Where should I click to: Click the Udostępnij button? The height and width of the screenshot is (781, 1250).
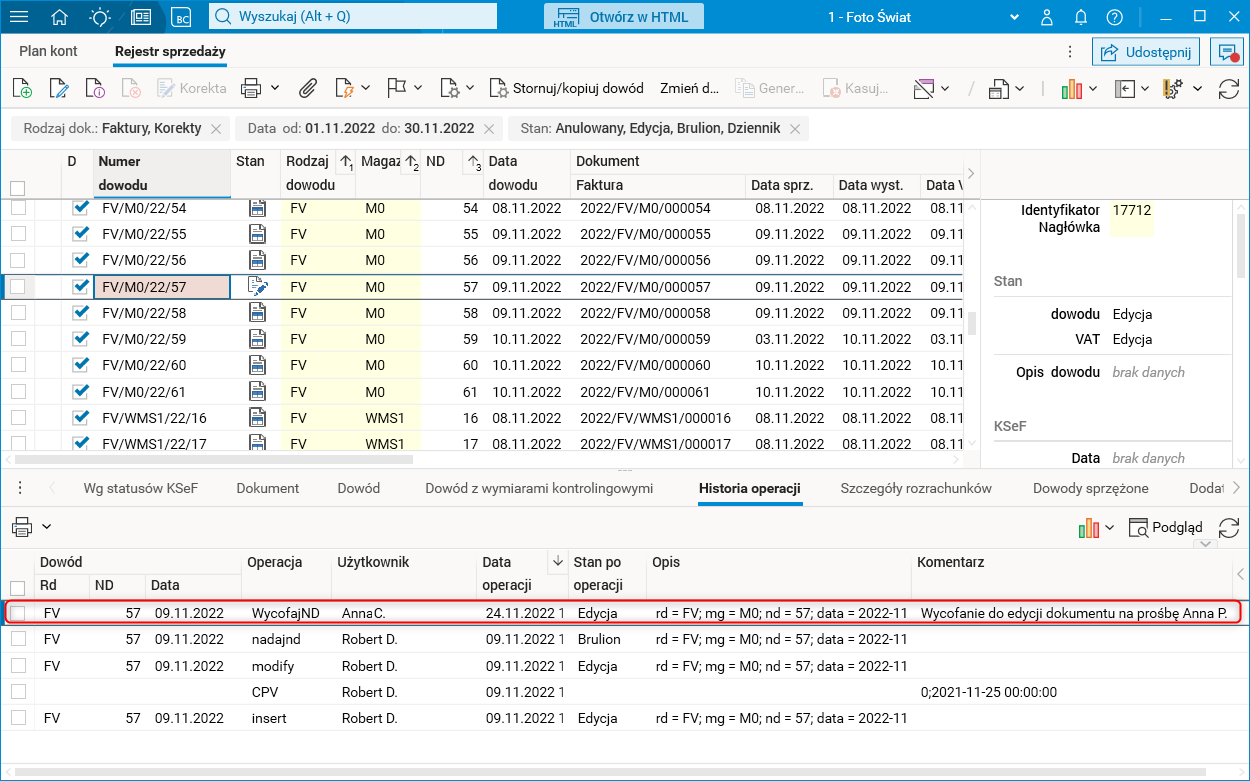pyautogui.click(x=1146, y=52)
